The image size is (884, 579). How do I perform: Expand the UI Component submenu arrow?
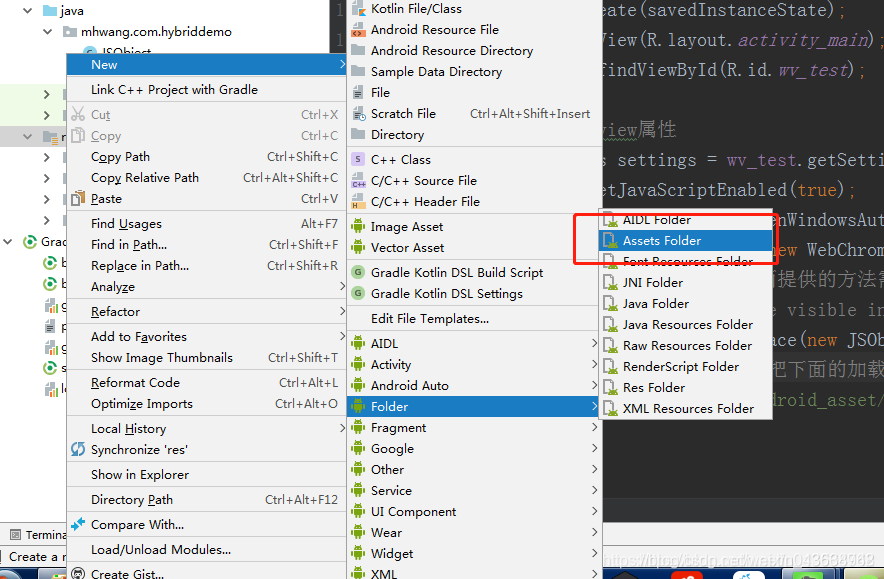tap(594, 511)
